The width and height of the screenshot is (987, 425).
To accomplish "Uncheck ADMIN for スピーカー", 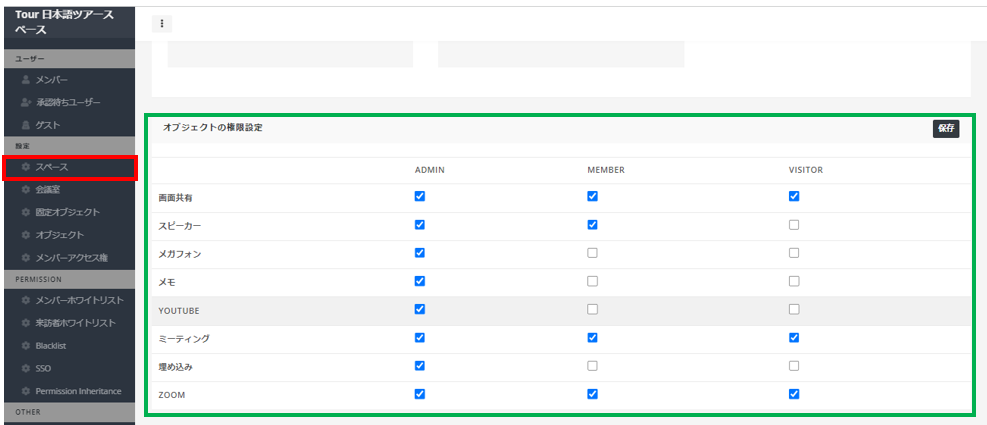I will (420, 225).
